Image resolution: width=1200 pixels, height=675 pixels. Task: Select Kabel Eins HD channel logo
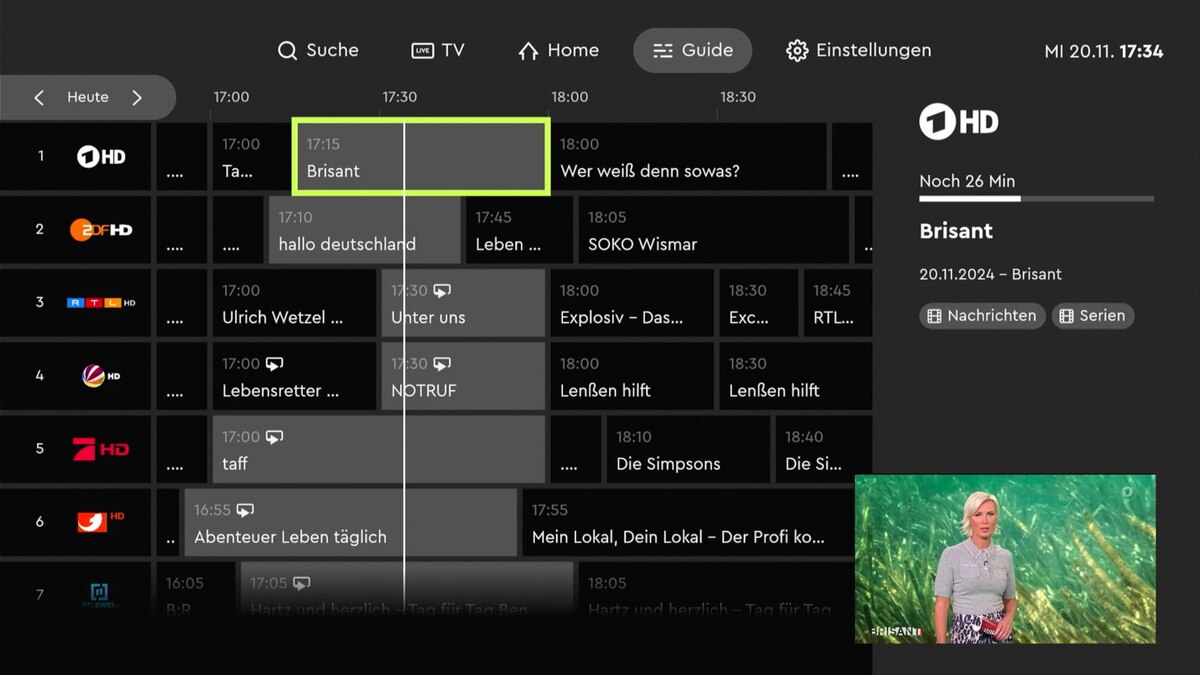102,521
